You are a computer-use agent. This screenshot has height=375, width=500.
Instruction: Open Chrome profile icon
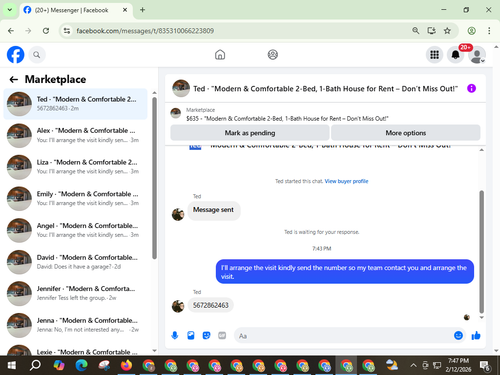coord(471,31)
